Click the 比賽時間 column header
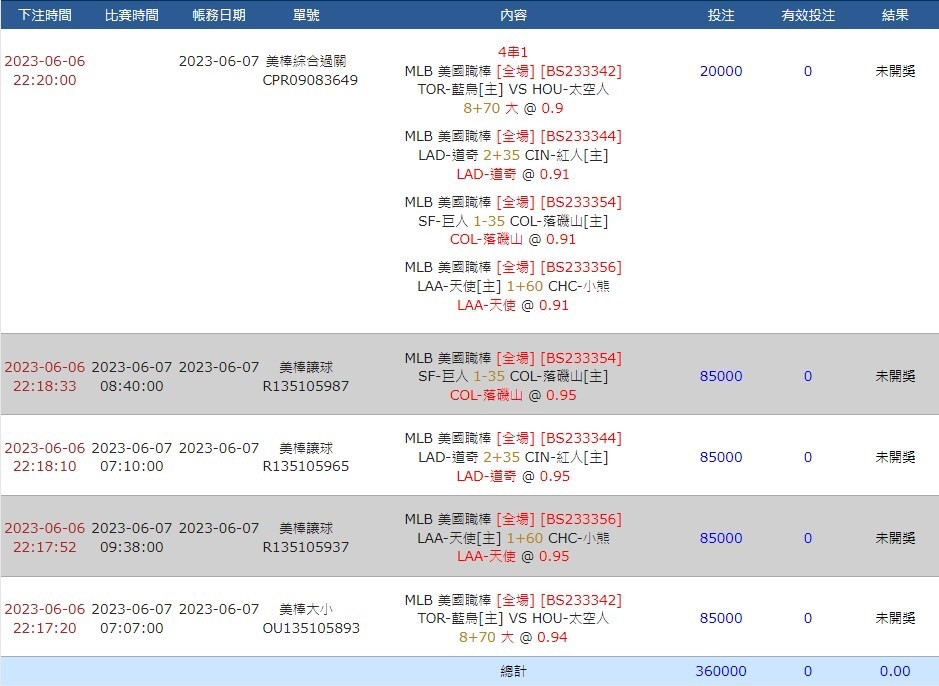 tap(131, 15)
